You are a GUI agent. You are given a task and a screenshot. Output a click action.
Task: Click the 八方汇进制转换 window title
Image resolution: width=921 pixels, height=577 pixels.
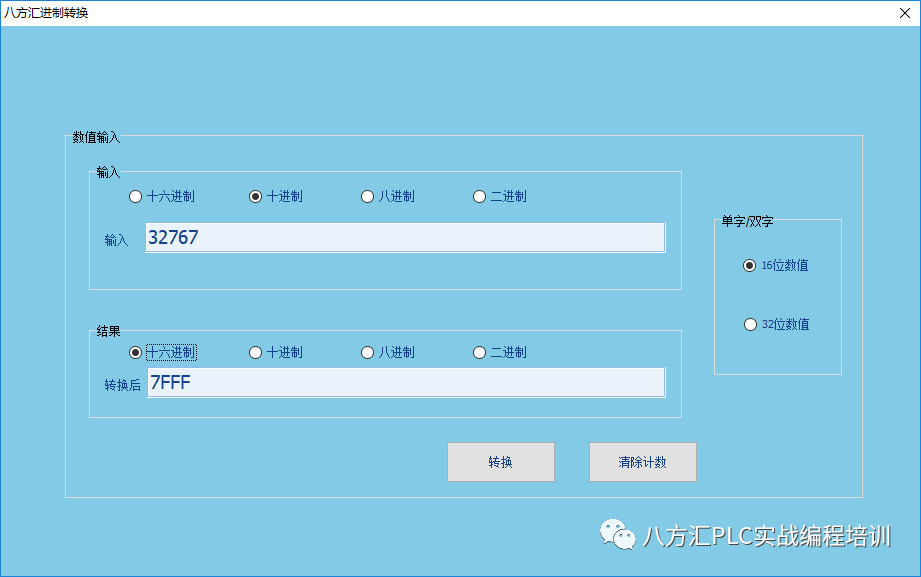tap(46, 13)
